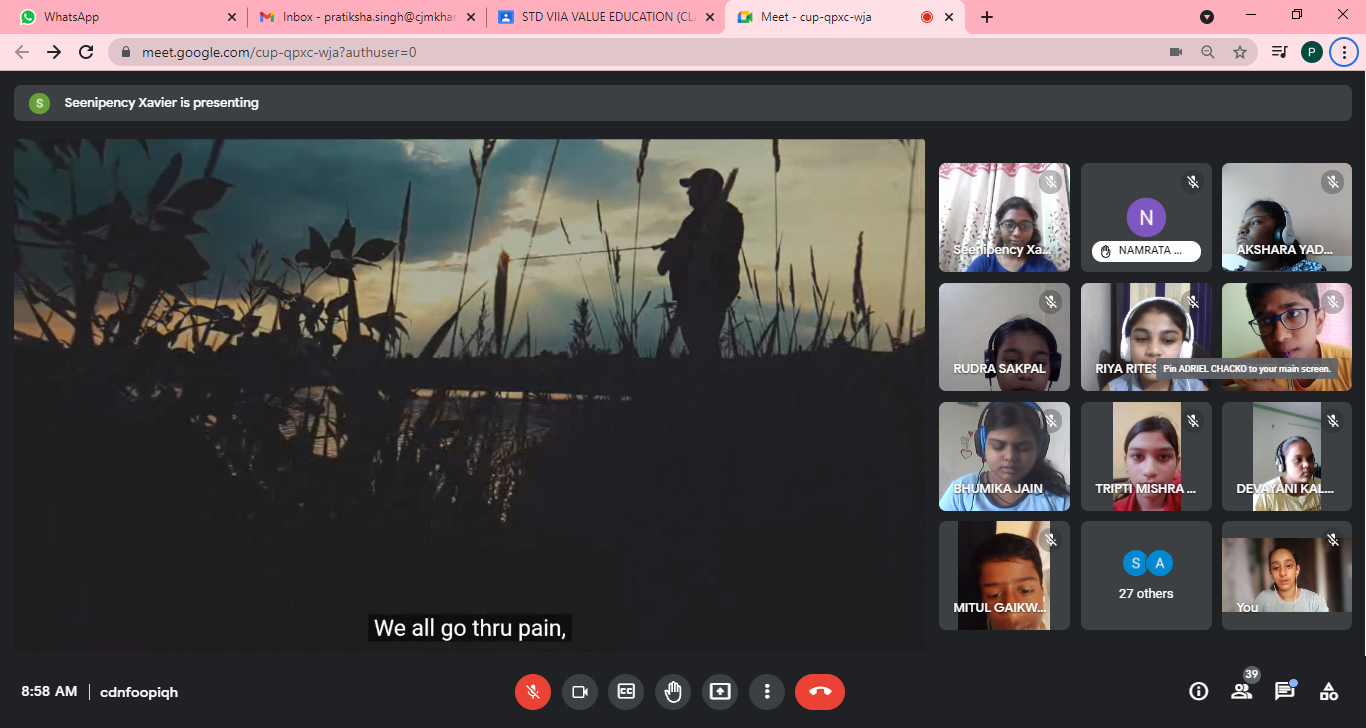This screenshot has height=728, width=1366.
Task: Reload the current page
Action: point(86,52)
